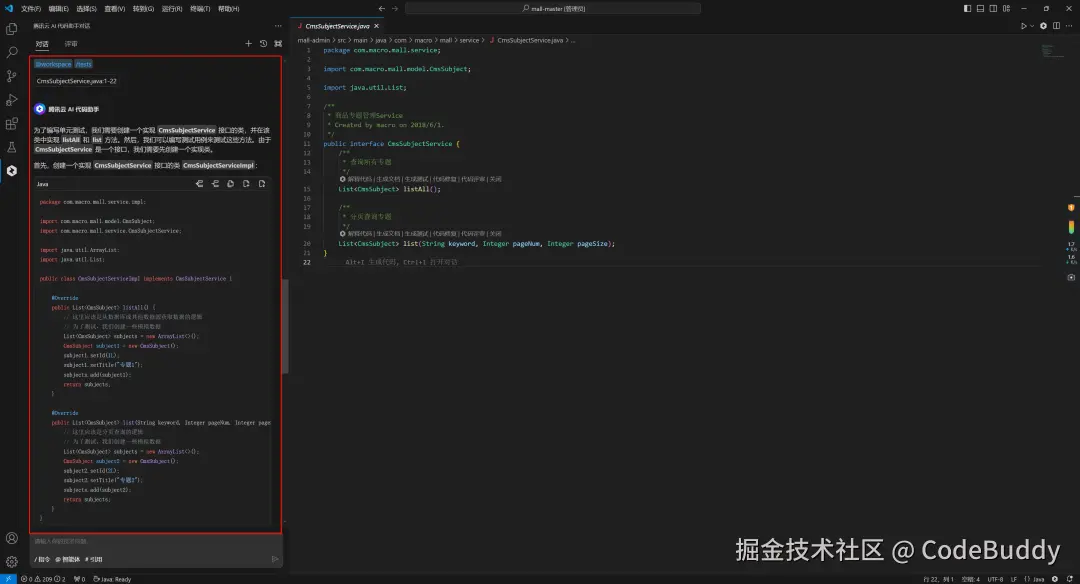Open the Testing flask view
The image size is (1080, 584).
(12, 147)
